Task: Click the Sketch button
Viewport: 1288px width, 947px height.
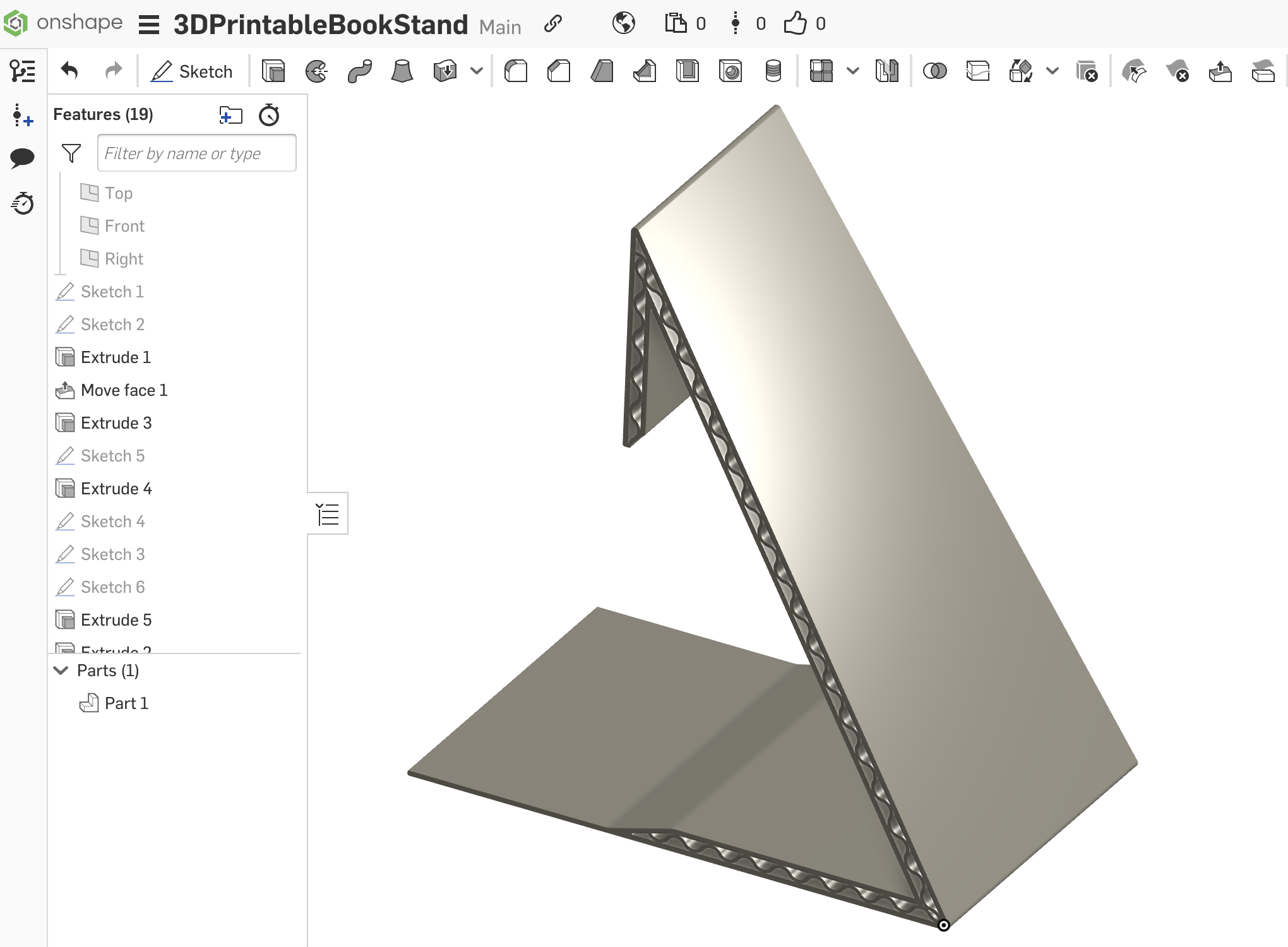Action: click(x=192, y=71)
